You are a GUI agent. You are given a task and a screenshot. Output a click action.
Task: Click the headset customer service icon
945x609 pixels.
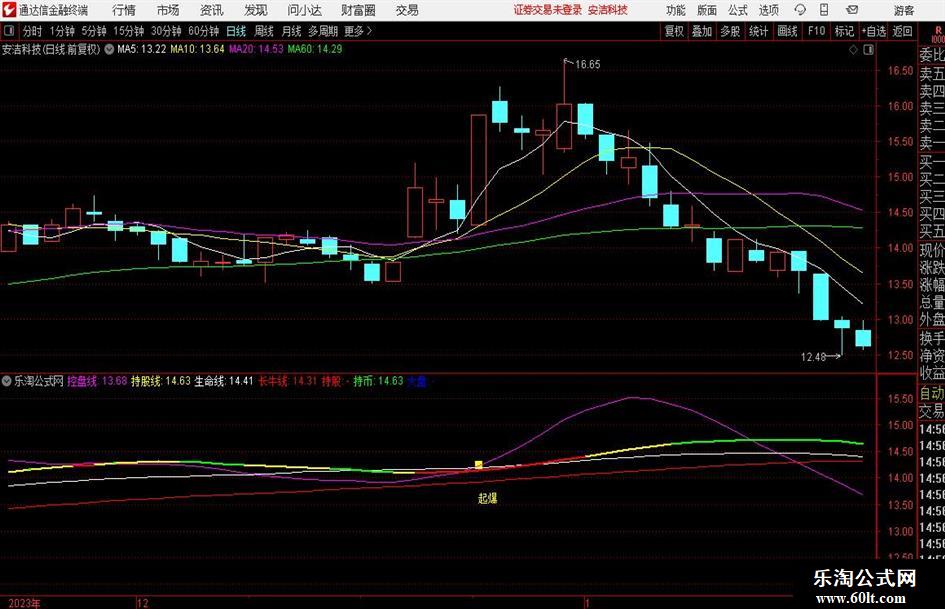800,10
